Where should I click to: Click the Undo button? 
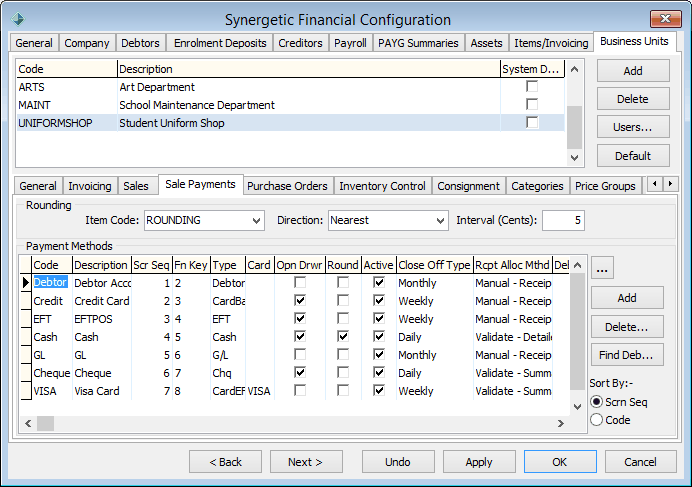tap(398, 462)
